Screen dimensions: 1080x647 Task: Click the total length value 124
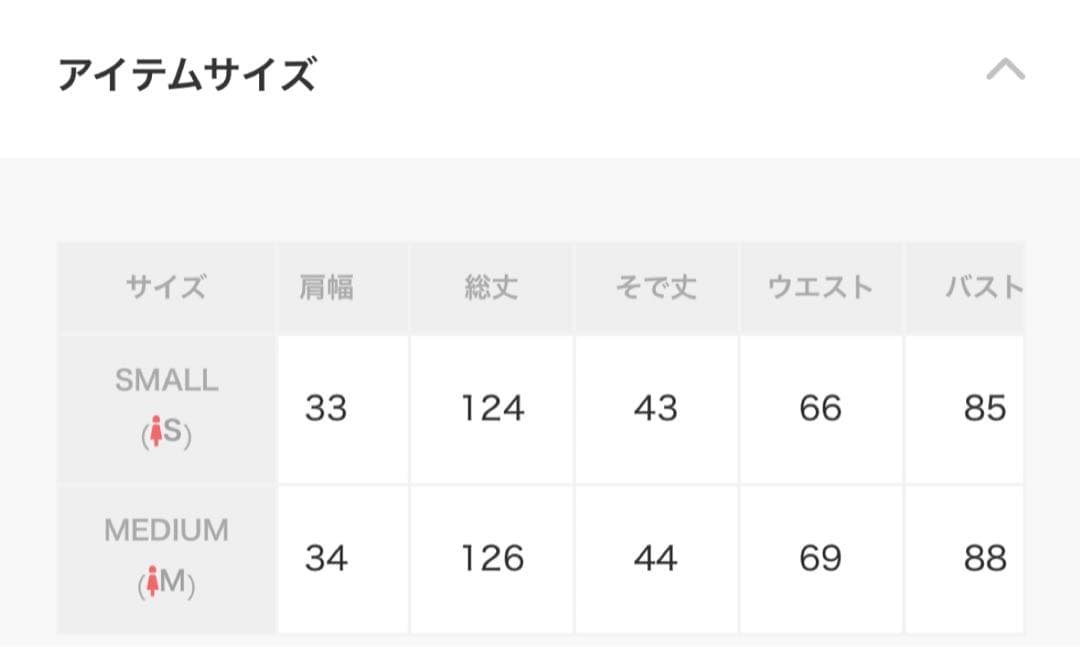[x=491, y=408]
